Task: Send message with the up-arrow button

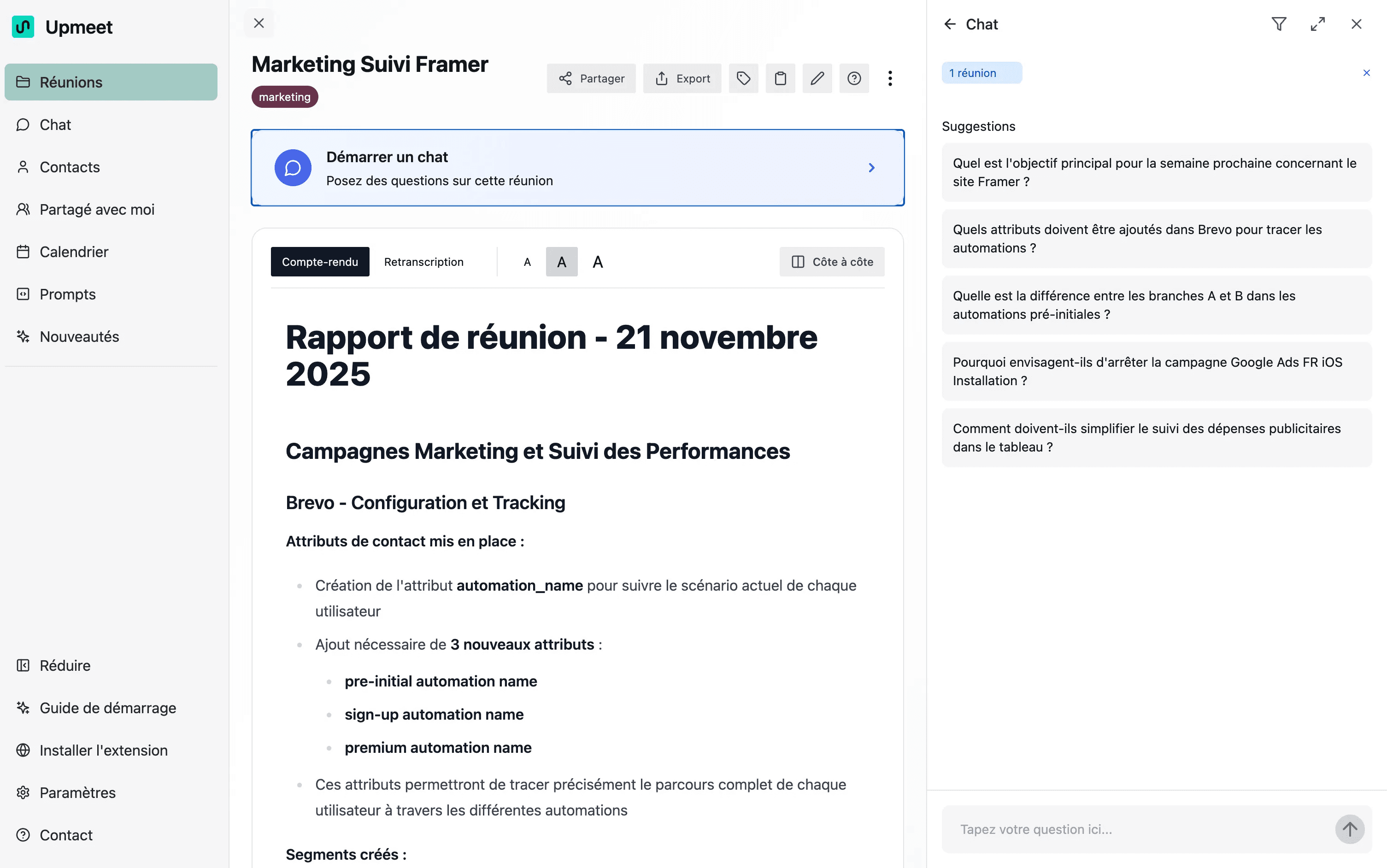Action: (1349, 829)
